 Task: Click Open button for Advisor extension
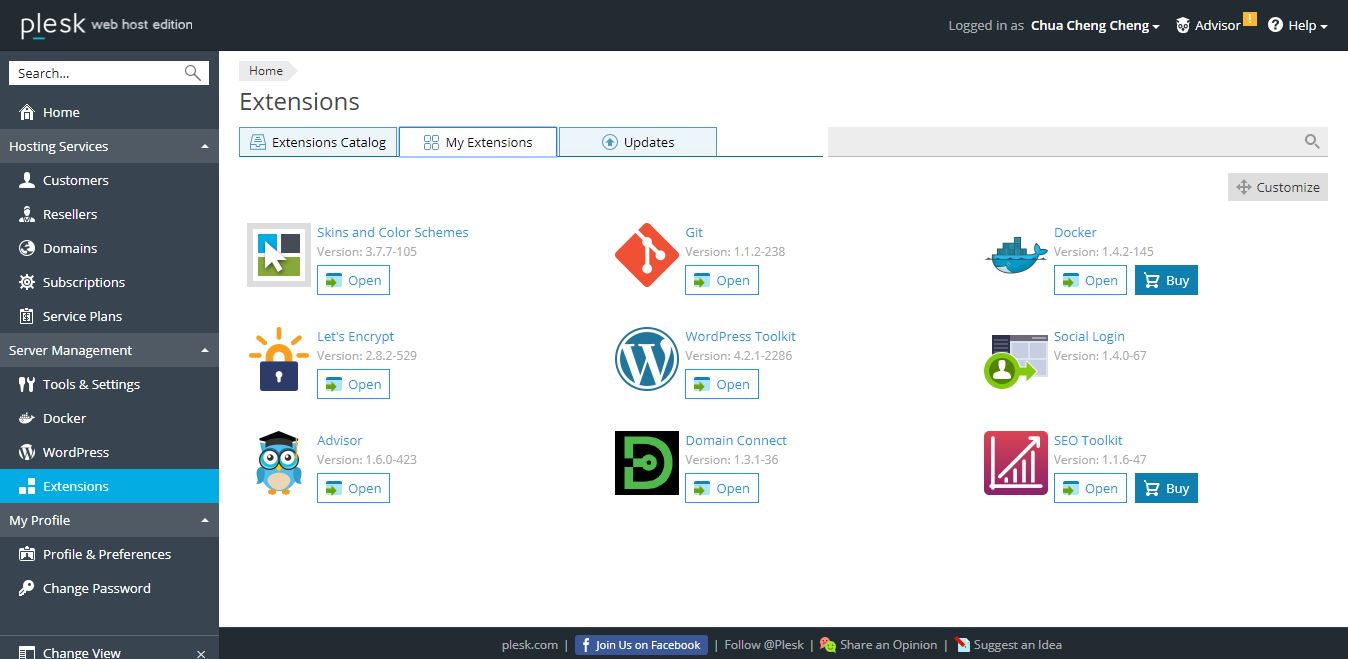(353, 488)
